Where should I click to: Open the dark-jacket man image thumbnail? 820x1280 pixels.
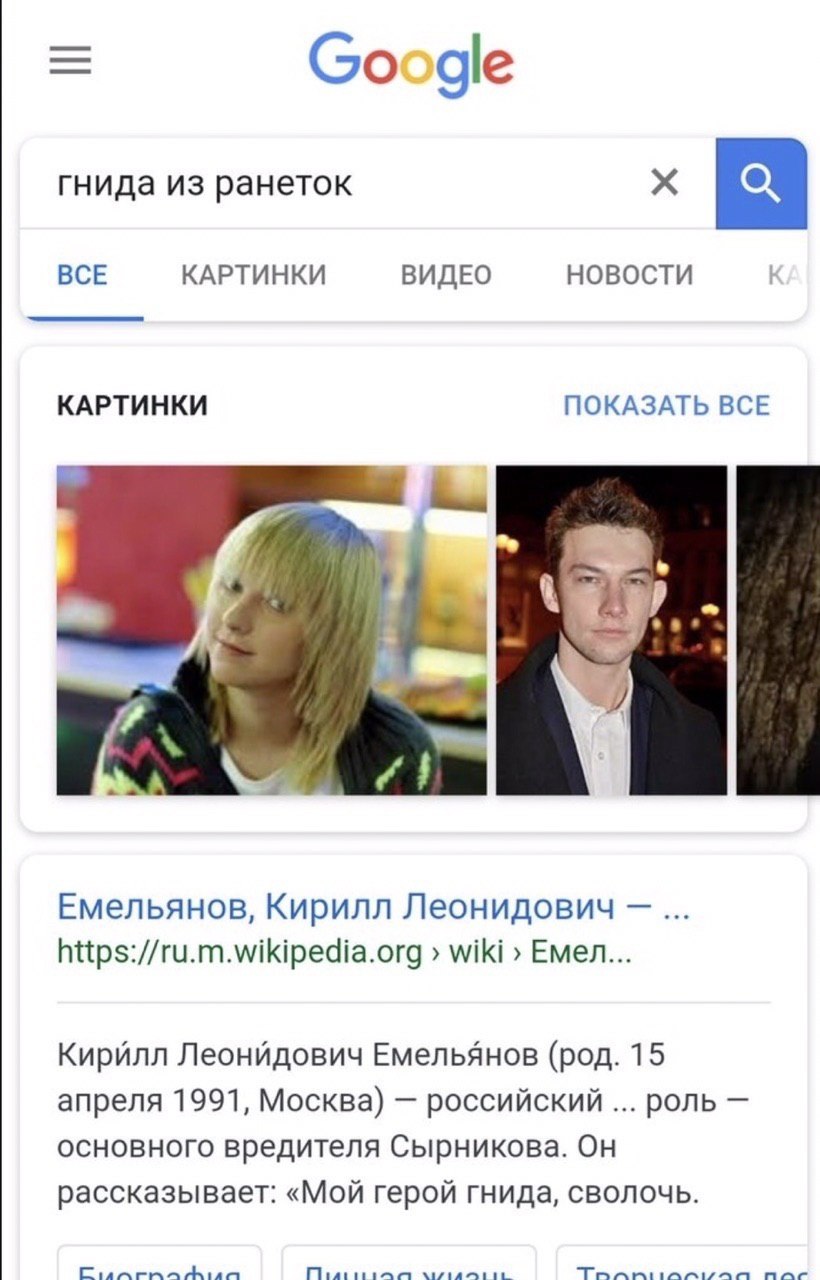coord(612,630)
